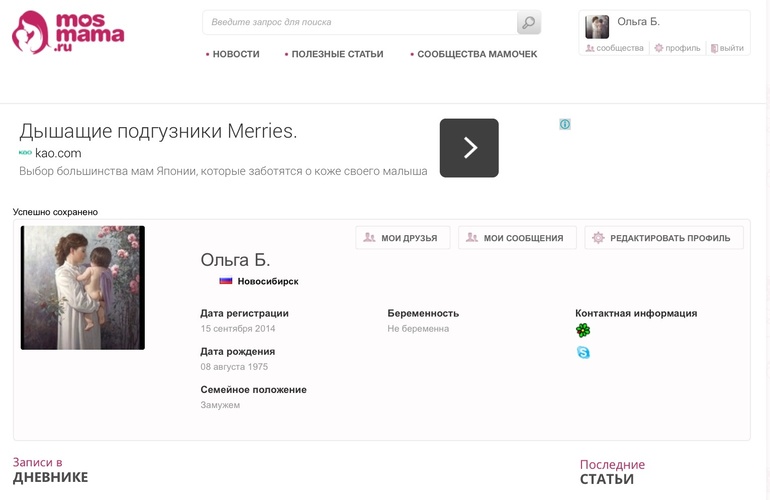Viewport: 770px width, 500px height.
Task: Click the Дышащие подгузники Merries ad headline
Action: coord(158,131)
